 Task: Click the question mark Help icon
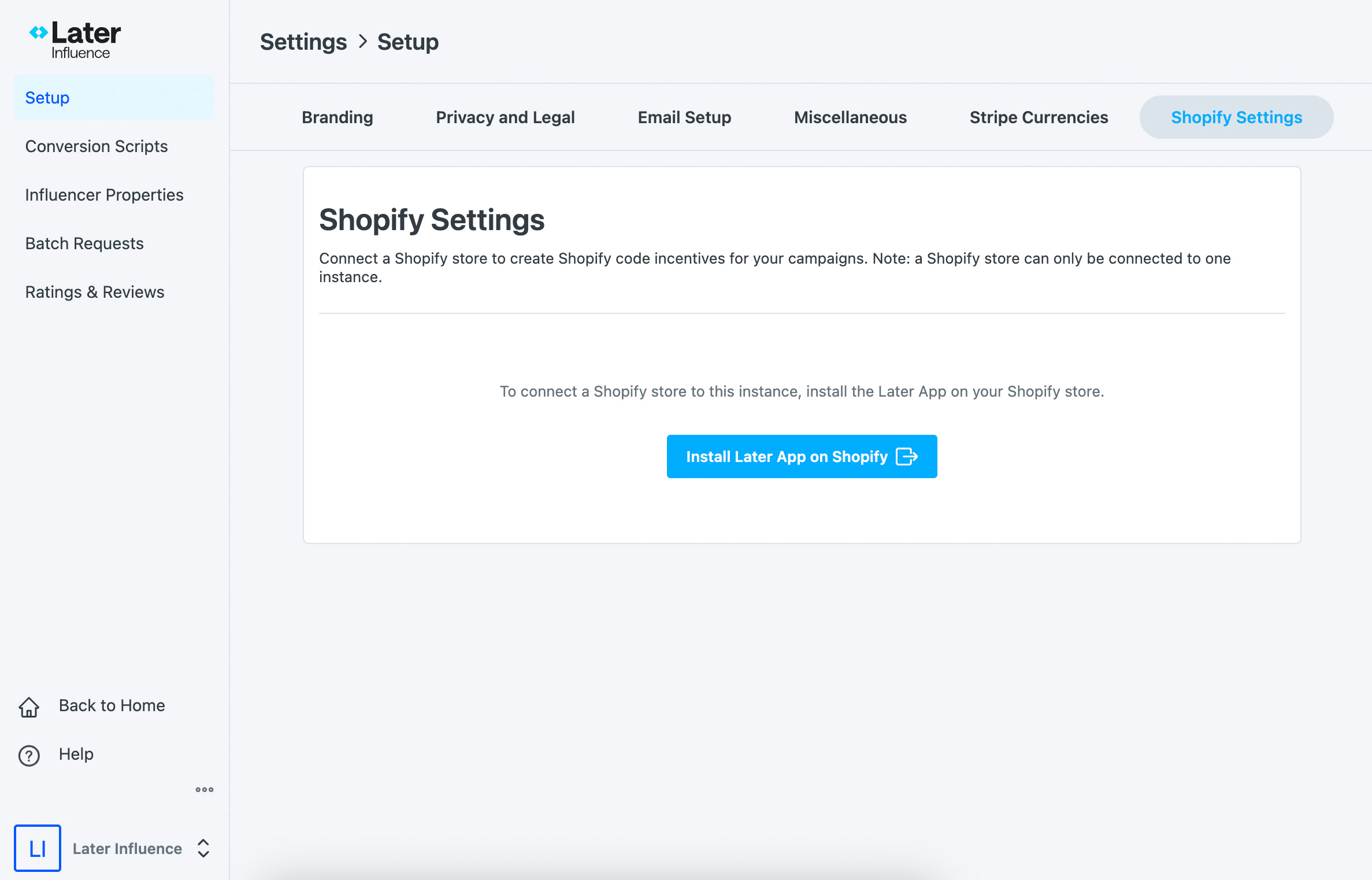tap(29, 755)
